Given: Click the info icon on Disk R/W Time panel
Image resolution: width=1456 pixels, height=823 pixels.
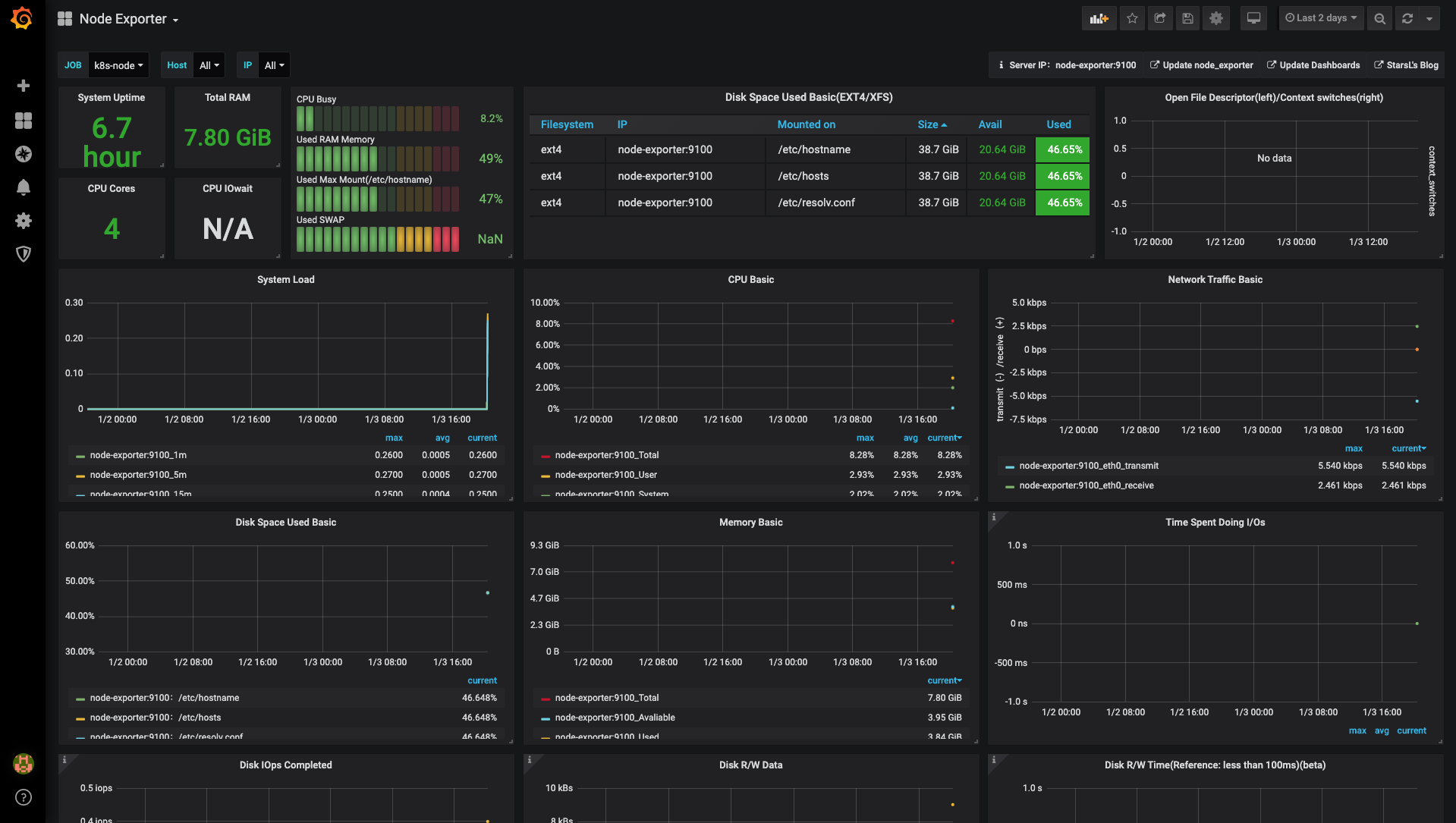Looking at the screenshot, I should click(994, 760).
